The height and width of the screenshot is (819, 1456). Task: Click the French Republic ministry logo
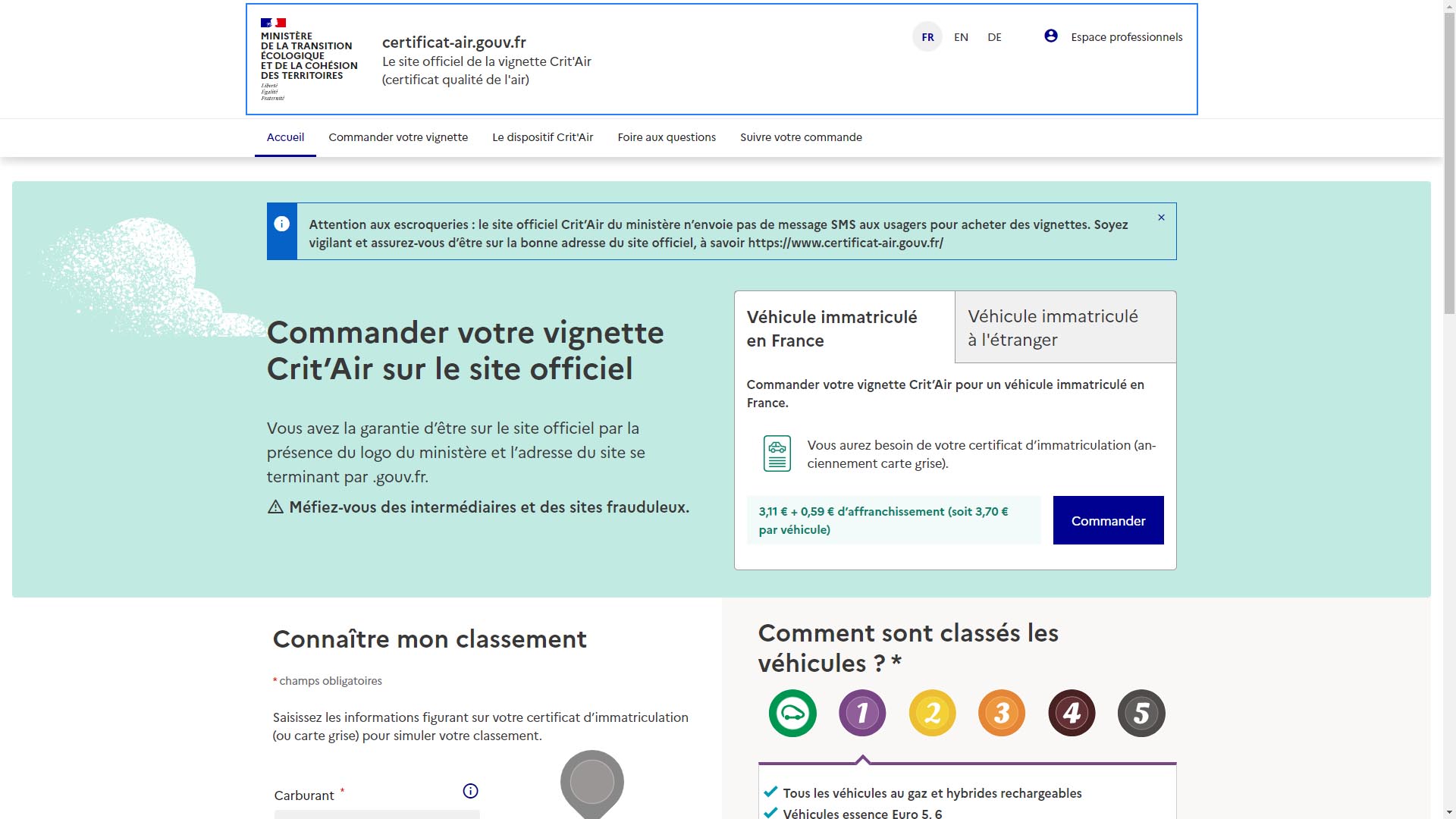pos(309,59)
